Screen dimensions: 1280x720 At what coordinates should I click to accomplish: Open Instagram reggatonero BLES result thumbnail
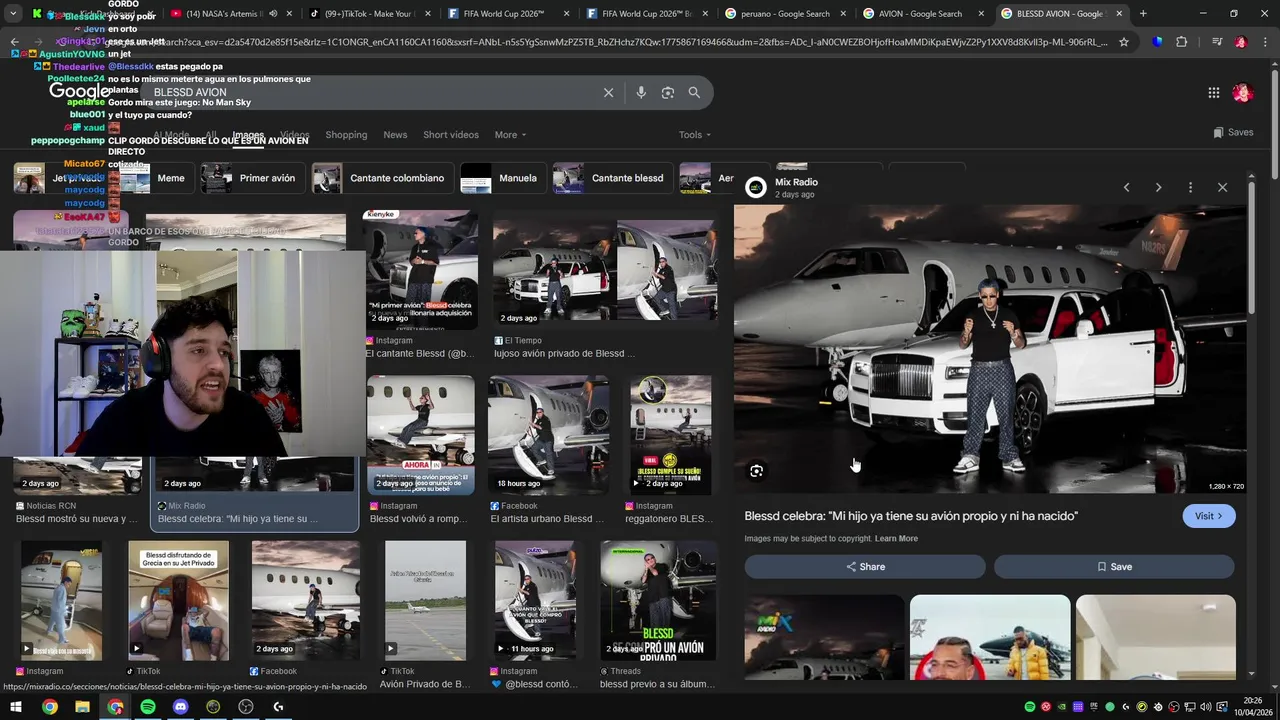[x=670, y=435]
